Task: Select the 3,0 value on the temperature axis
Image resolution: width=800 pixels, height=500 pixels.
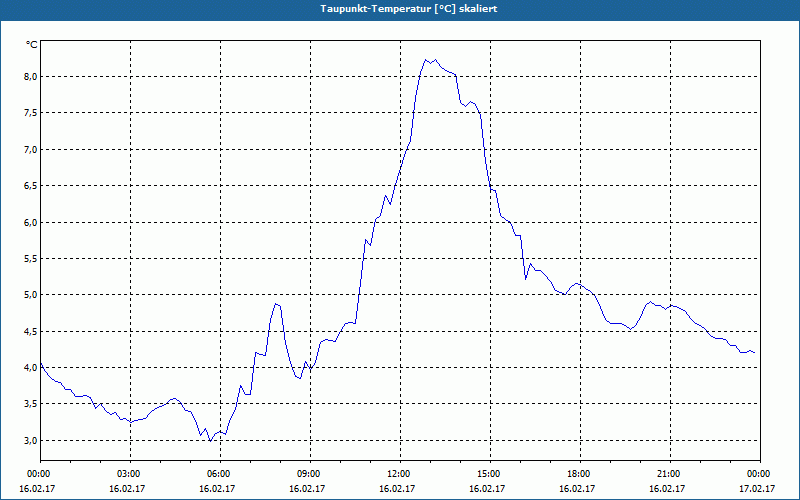Action: 31,441
